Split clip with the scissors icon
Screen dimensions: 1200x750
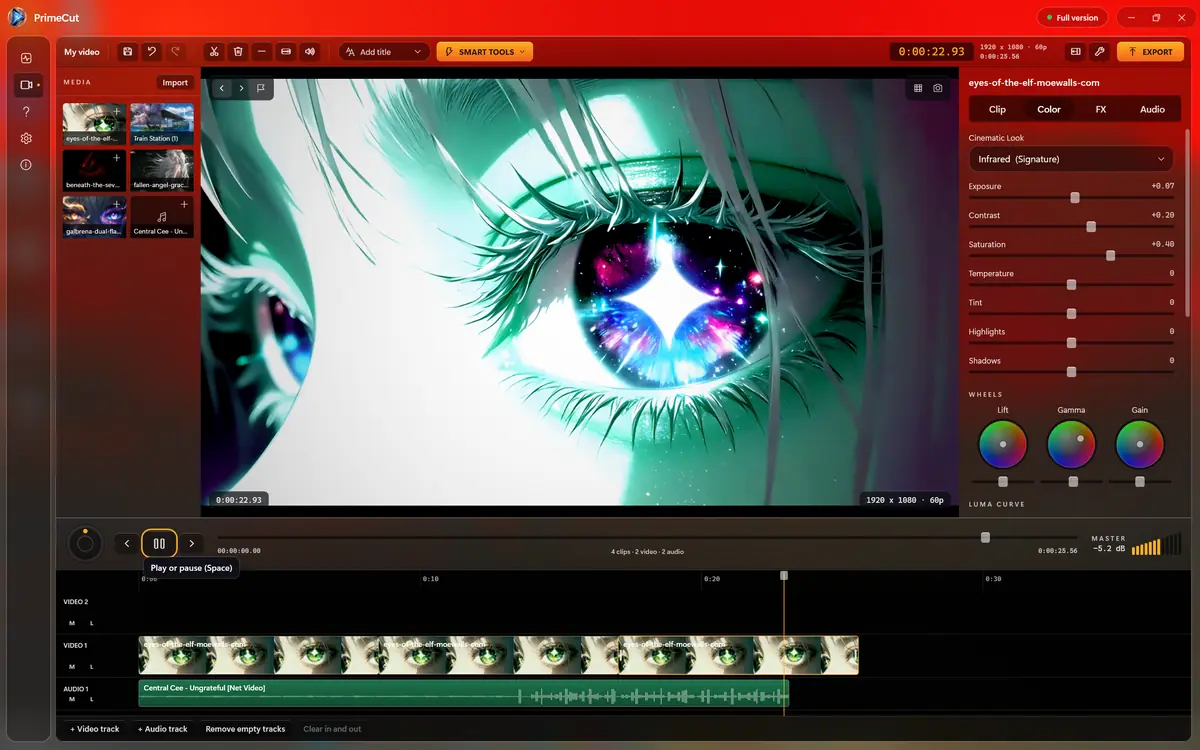[214, 52]
